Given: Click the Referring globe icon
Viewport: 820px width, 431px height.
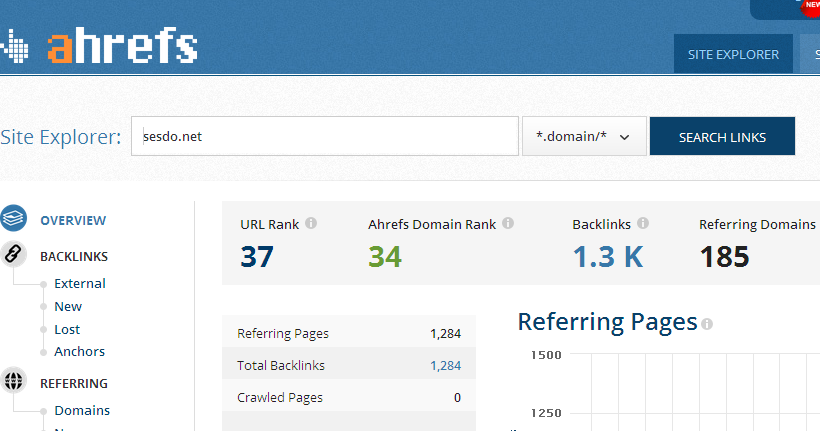Looking at the screenshot, I should (14, 380).
